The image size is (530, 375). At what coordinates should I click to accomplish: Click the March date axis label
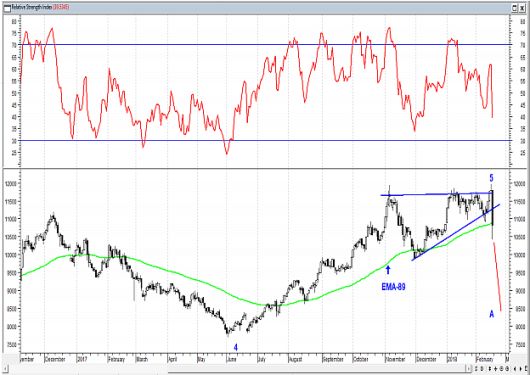(x=141, y=359)
